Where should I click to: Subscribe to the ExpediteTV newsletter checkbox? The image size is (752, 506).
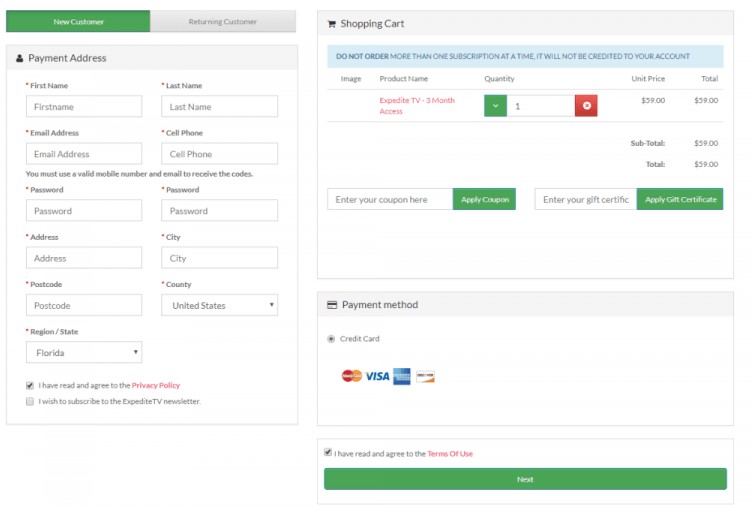(30, 401)
